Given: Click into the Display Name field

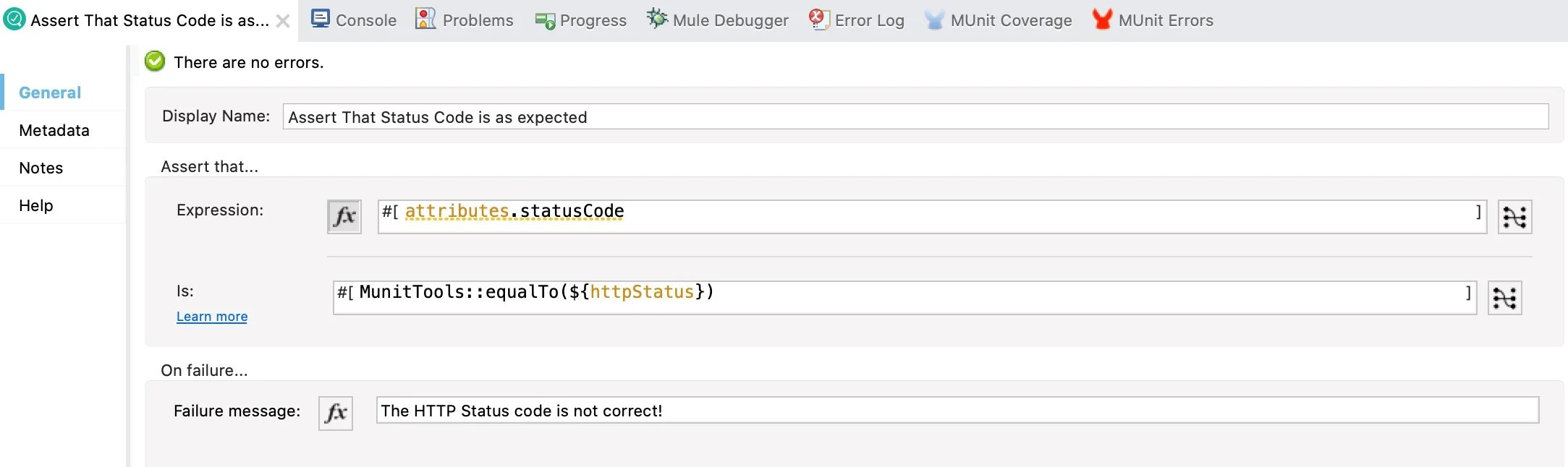Looking at the screenshot, I should (x=915, y=117).
